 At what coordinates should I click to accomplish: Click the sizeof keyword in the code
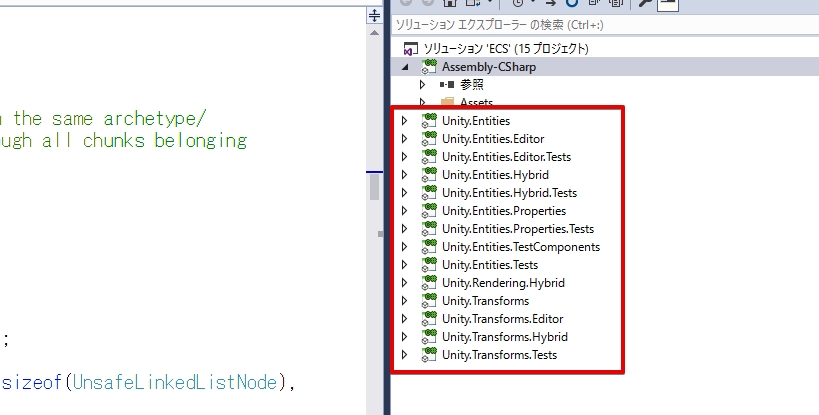(31, 383)
